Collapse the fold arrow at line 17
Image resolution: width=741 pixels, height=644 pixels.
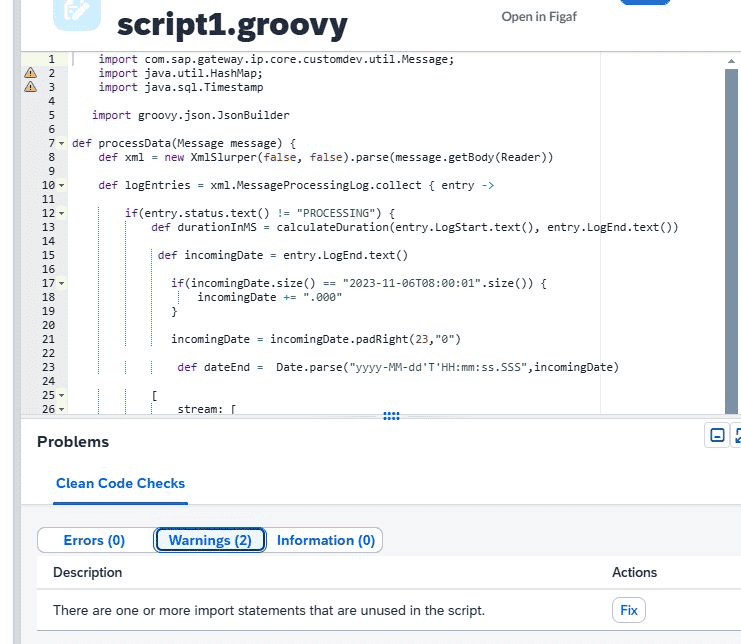click(61, 283)
